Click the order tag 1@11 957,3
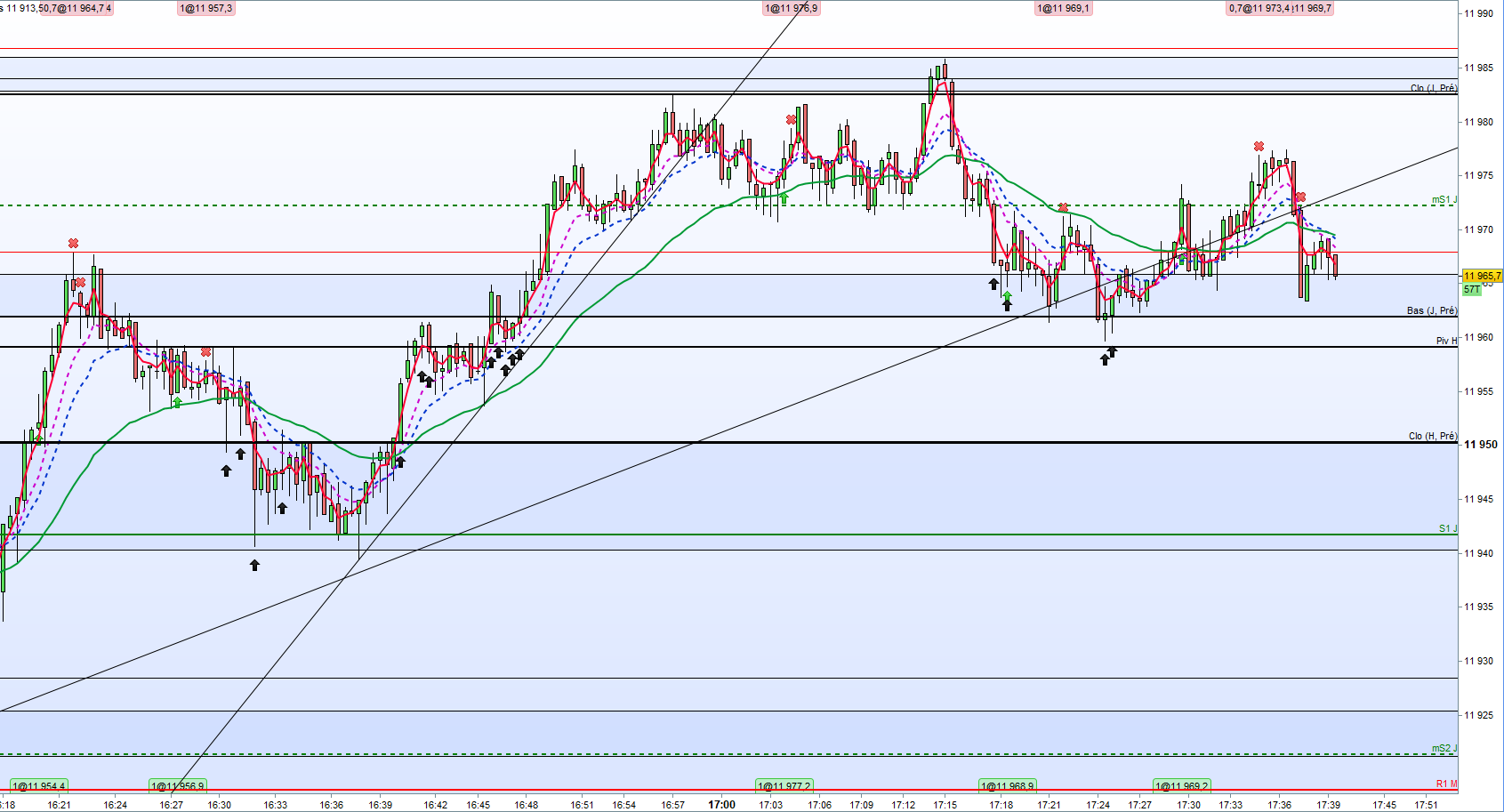The image size is (1504, 812). point(206,8)
